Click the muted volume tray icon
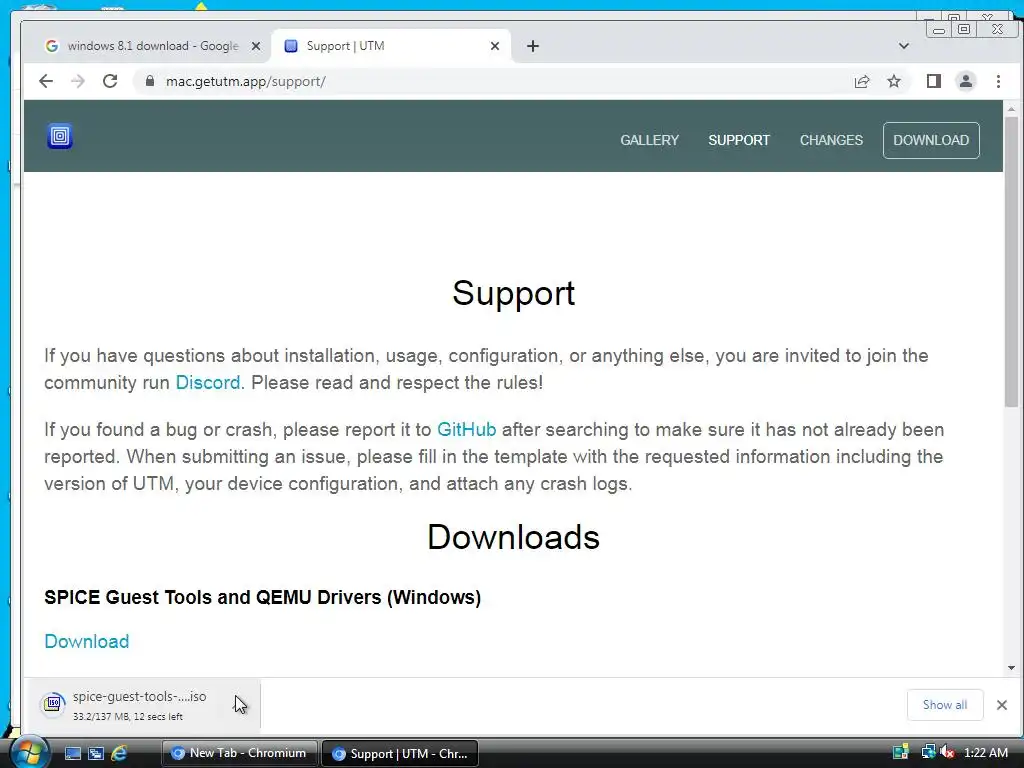Screen dimensions: 1024x768 (x=947, y=752)
